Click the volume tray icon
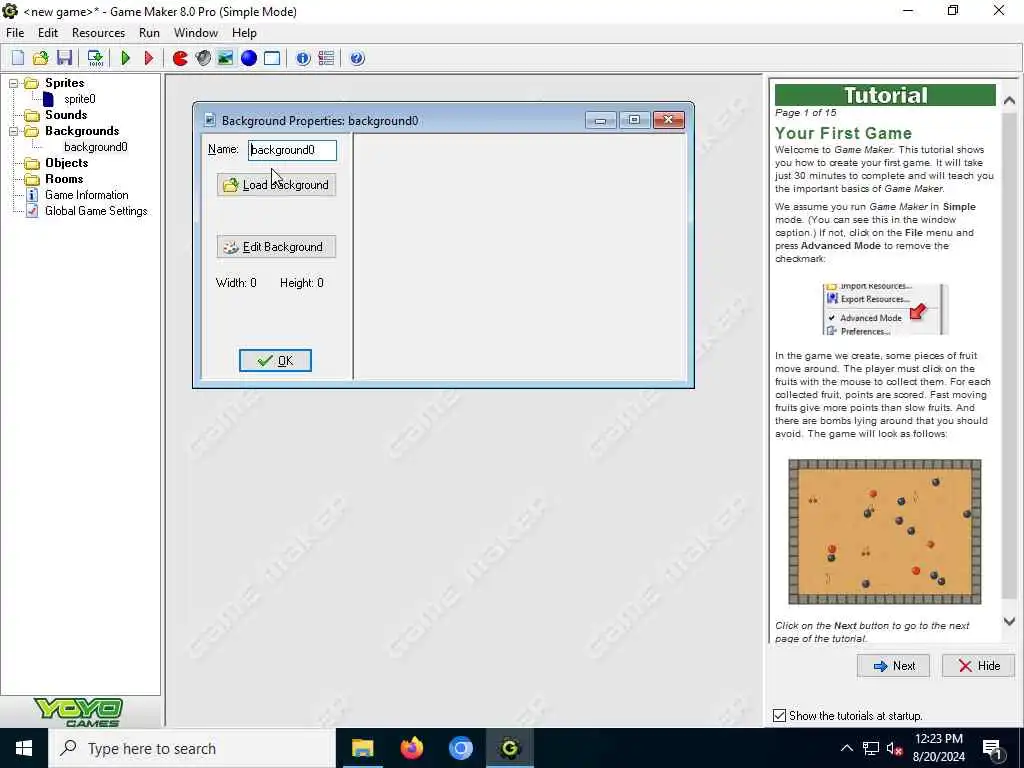Viewport: 1024px width, 768px height. (894, 749)
